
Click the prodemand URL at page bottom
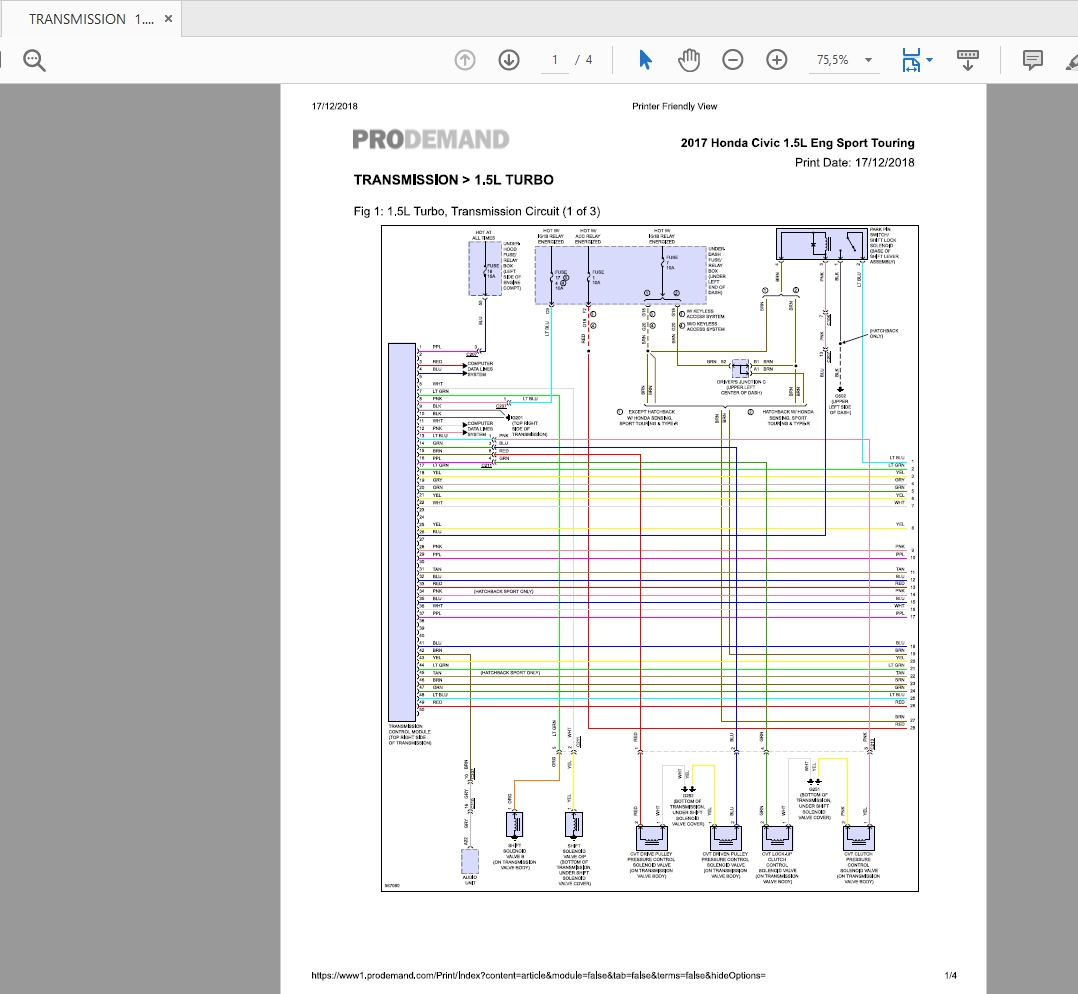point(538,975)
